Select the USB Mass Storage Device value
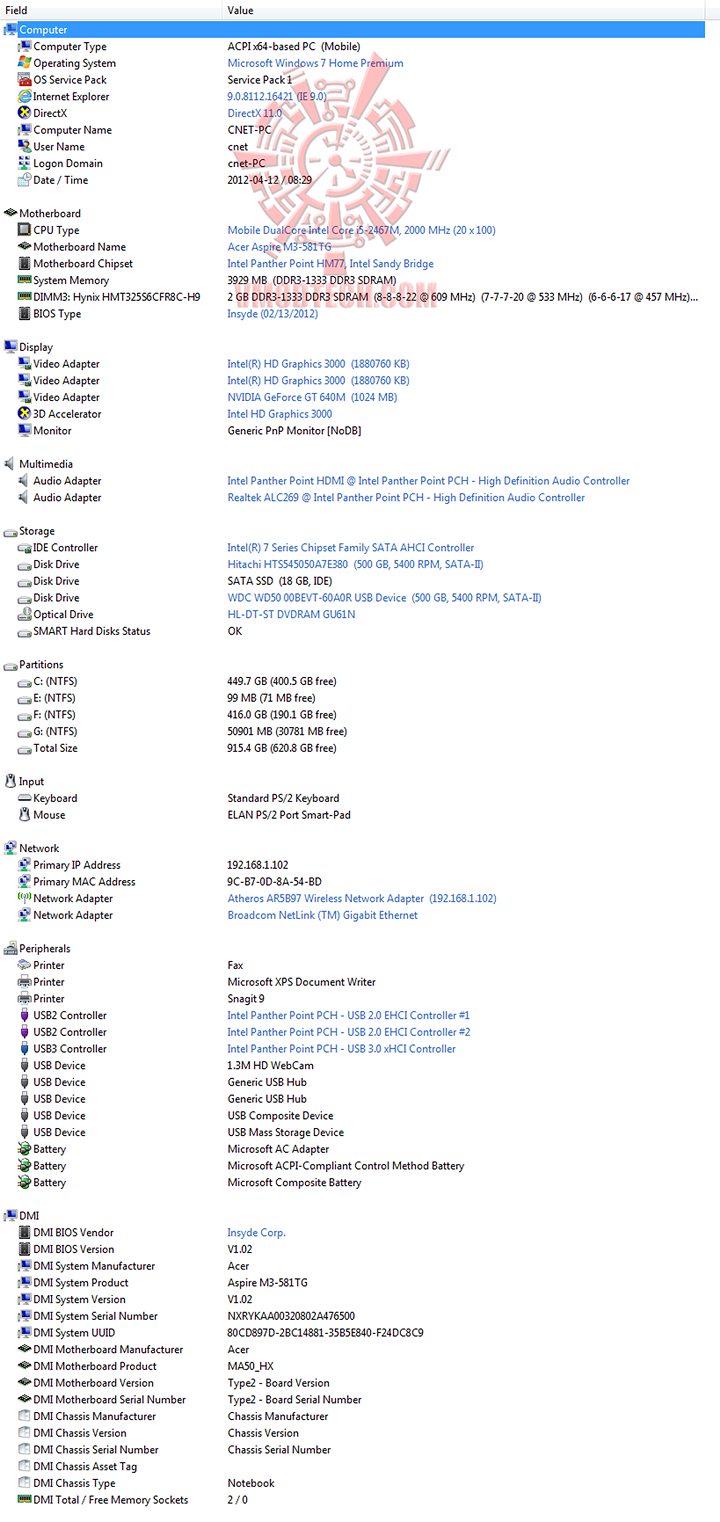This screenshot has height=1522, width=720. click(x=285, y=1132)
